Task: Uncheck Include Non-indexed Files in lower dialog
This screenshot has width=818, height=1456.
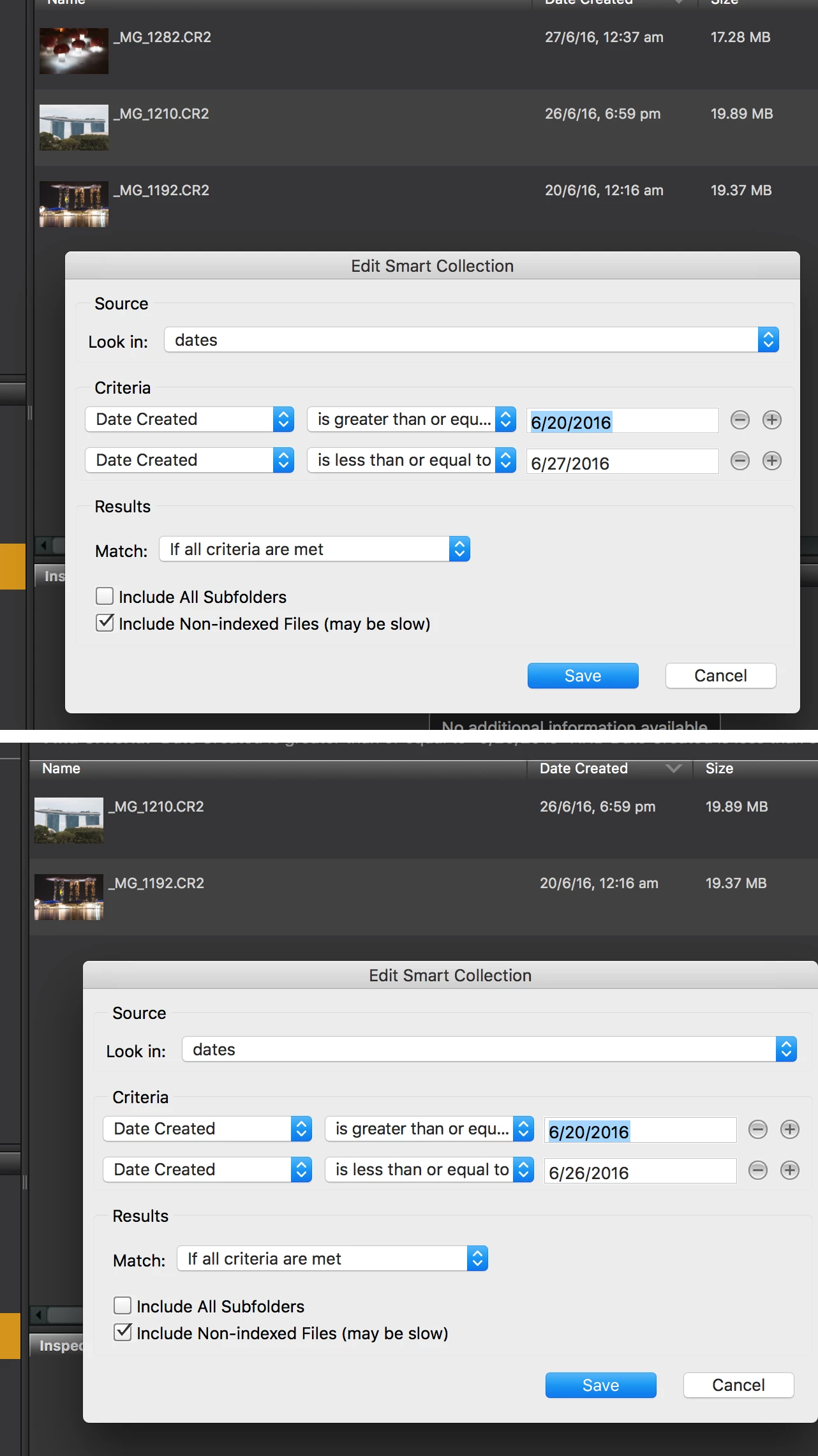Action: tap(123, 1332)
